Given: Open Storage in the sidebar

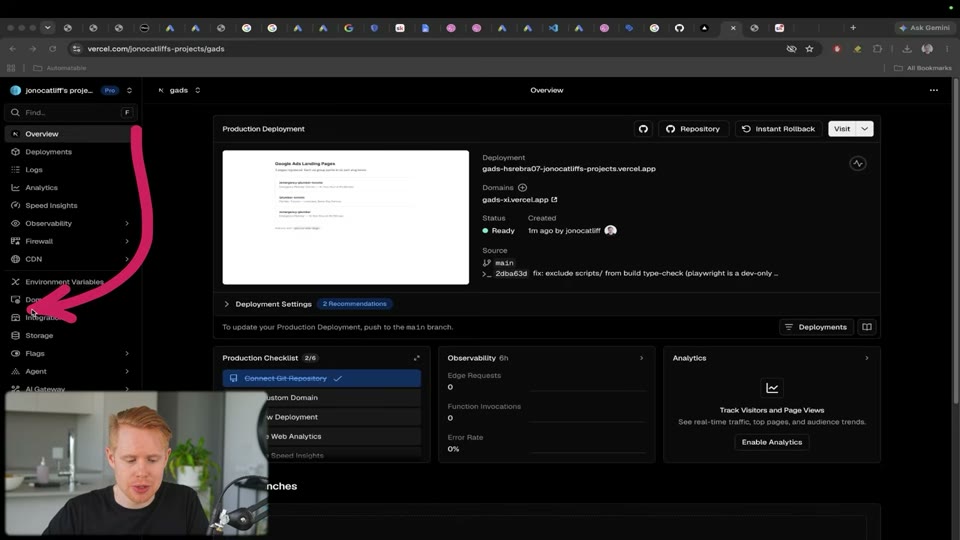Looking at the screenshot, I should (70, 336).
